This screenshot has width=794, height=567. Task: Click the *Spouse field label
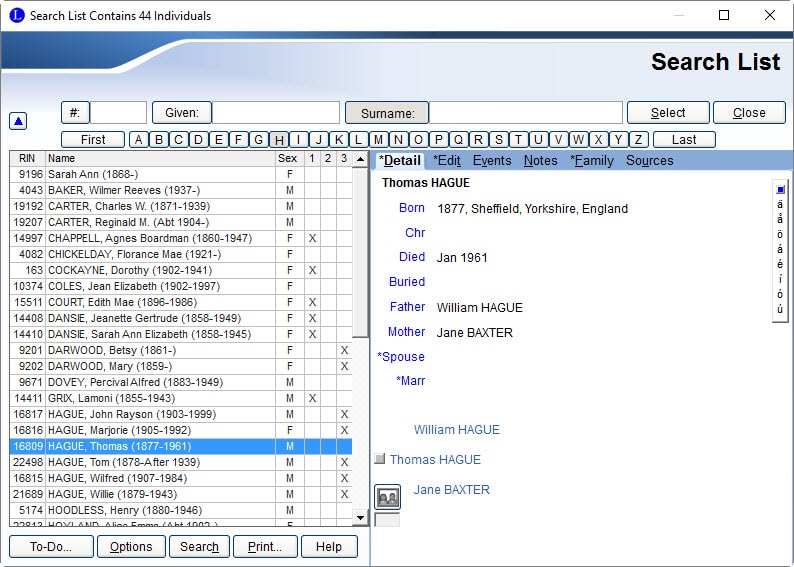coord(401,356)
